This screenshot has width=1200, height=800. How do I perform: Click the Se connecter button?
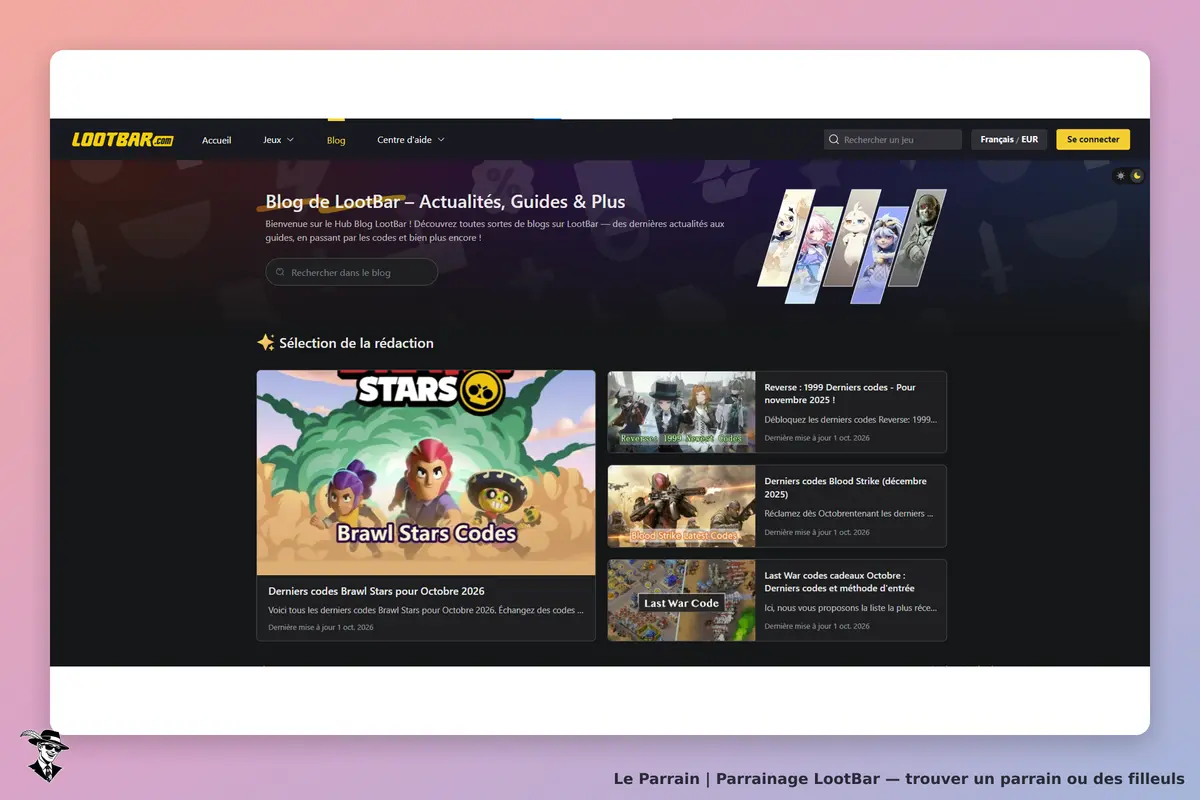point(1093,140)
